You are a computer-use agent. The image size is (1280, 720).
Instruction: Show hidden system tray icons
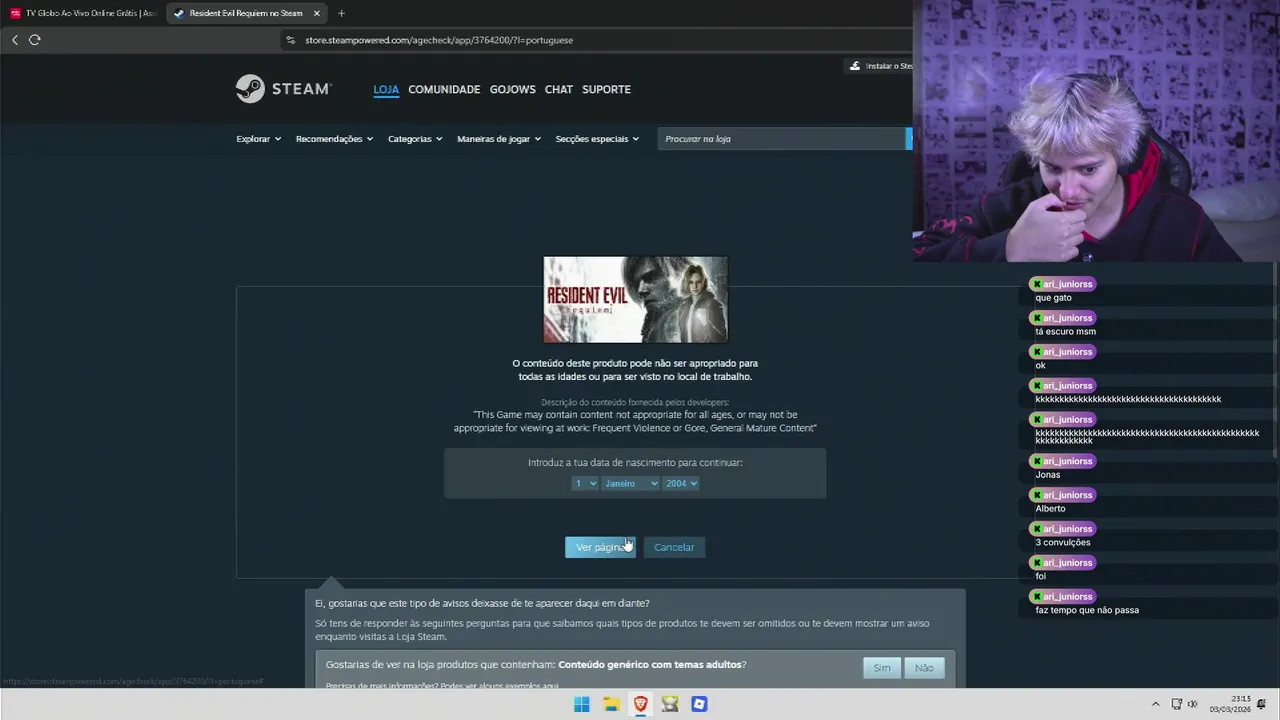pyautogui.click(x=1155, y=704)
